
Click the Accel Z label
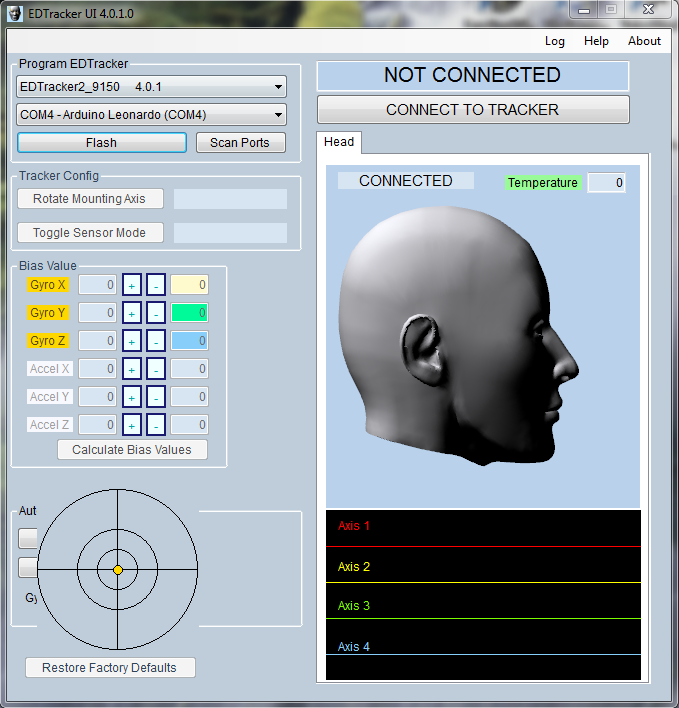pyautogui.click(x=50, y=425)
